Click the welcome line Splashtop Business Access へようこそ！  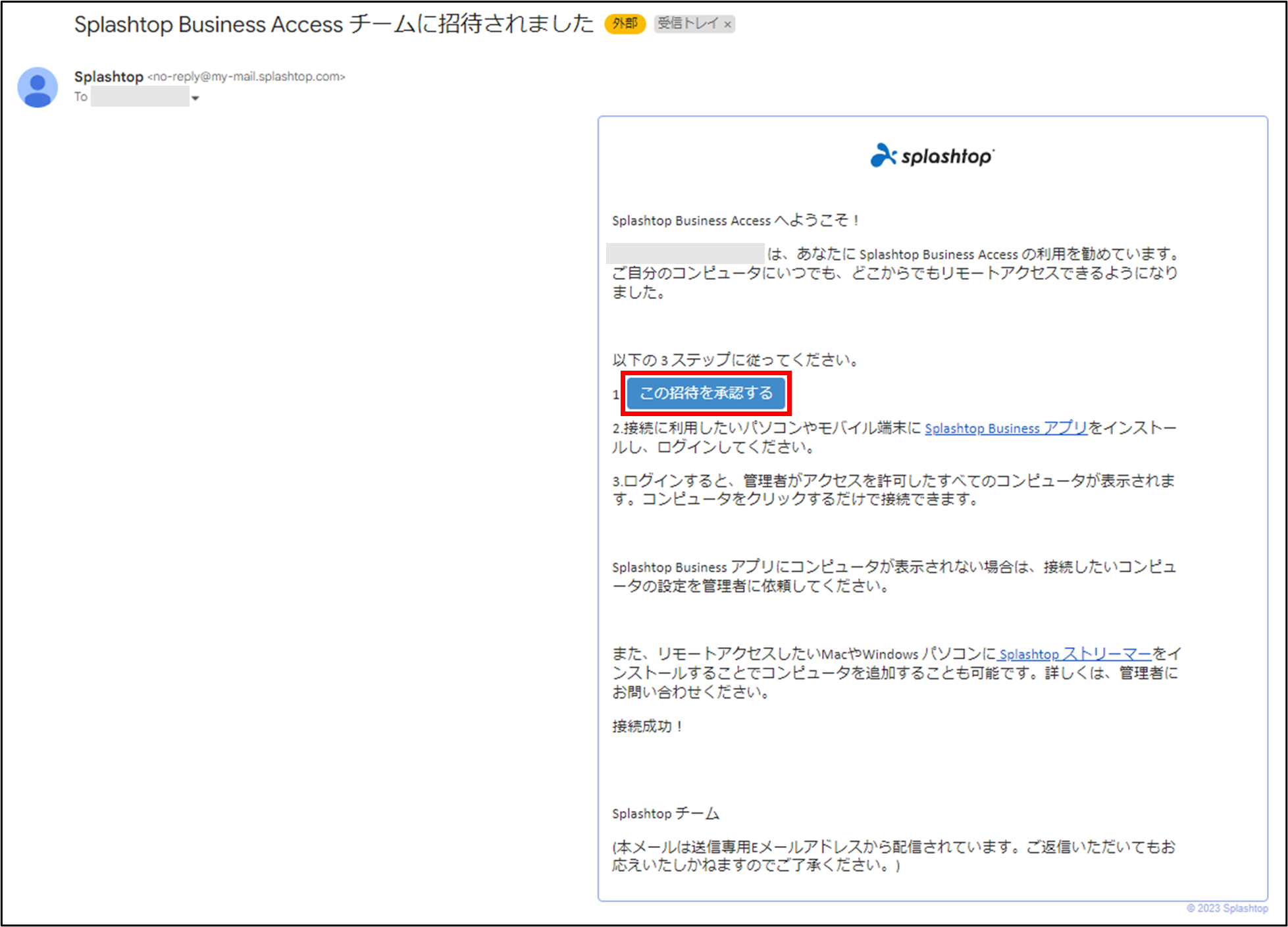pyautogui.click(x=734, y=221)
